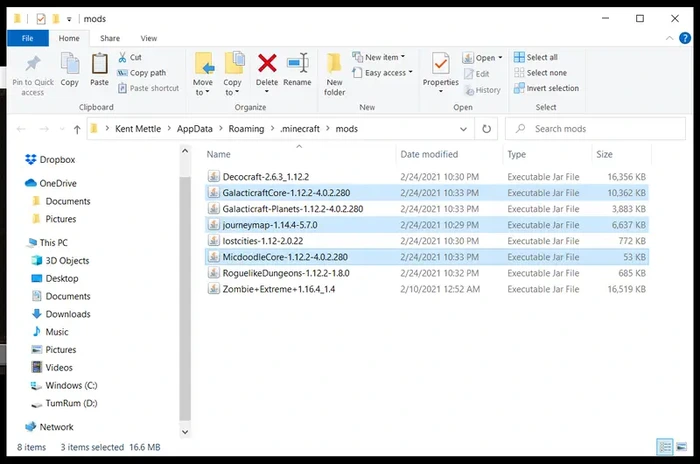This screenshot has height=464, width=700.
Task: Click Invert selection option
Action: [546, 88]
